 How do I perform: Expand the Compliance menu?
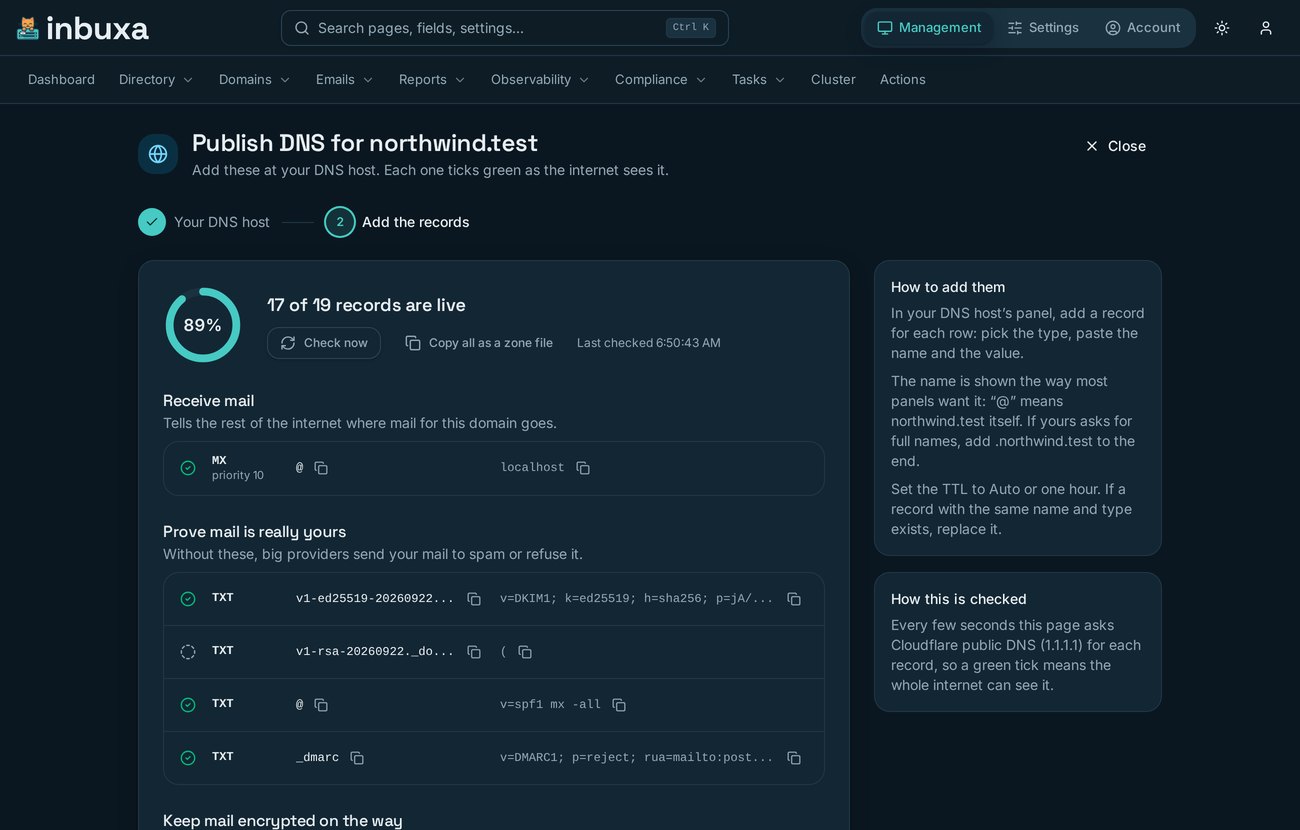point(661,79)
